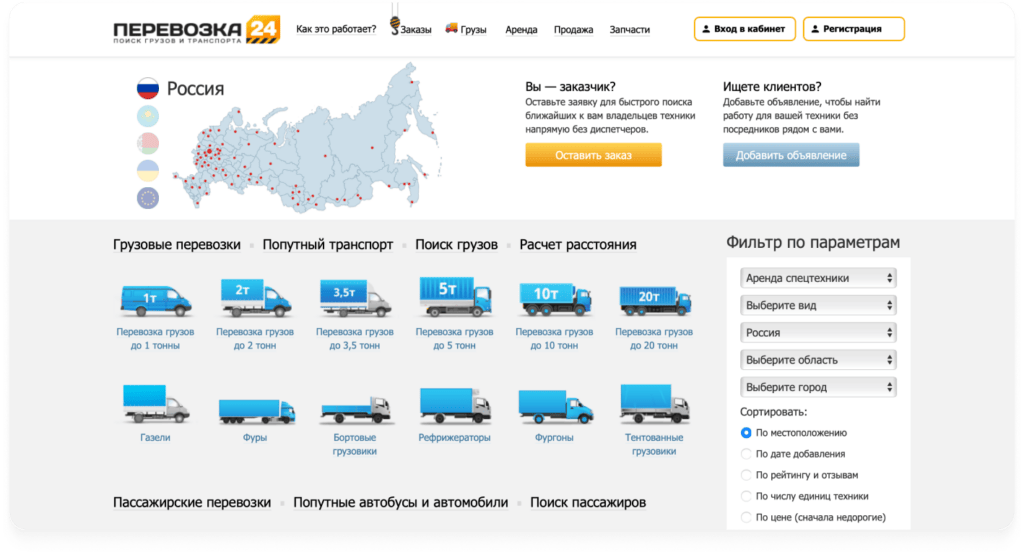Screen dimensions: 1024x555
Task: Click the 20т truck icon
Action: [x=654, y=300]
